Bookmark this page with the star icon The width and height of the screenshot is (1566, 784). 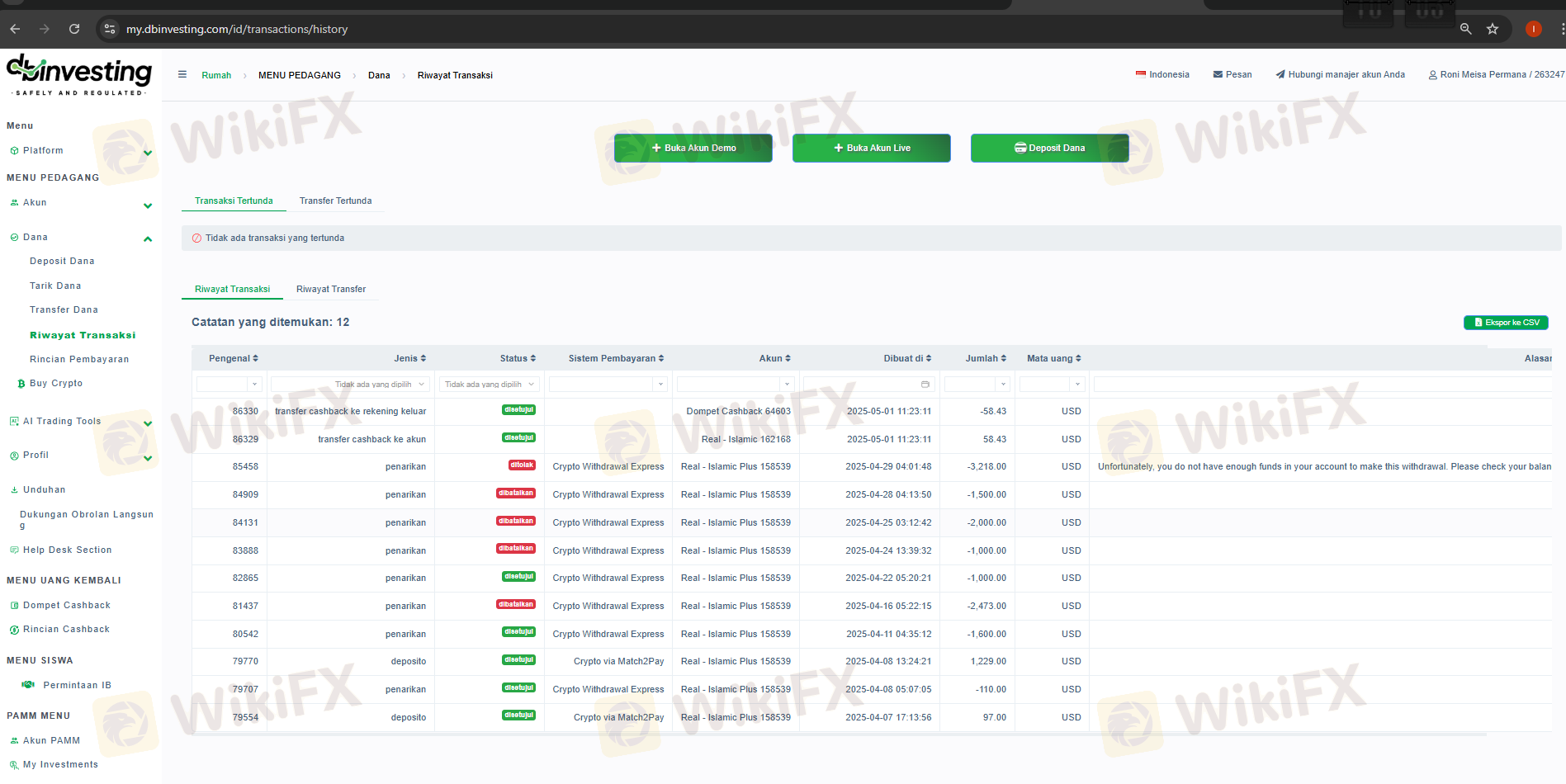[1493, 29]
